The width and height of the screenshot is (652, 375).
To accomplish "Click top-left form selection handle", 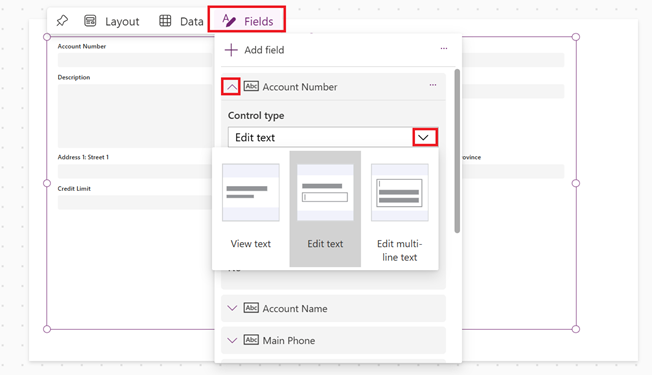I will click(x=47, y=37).
